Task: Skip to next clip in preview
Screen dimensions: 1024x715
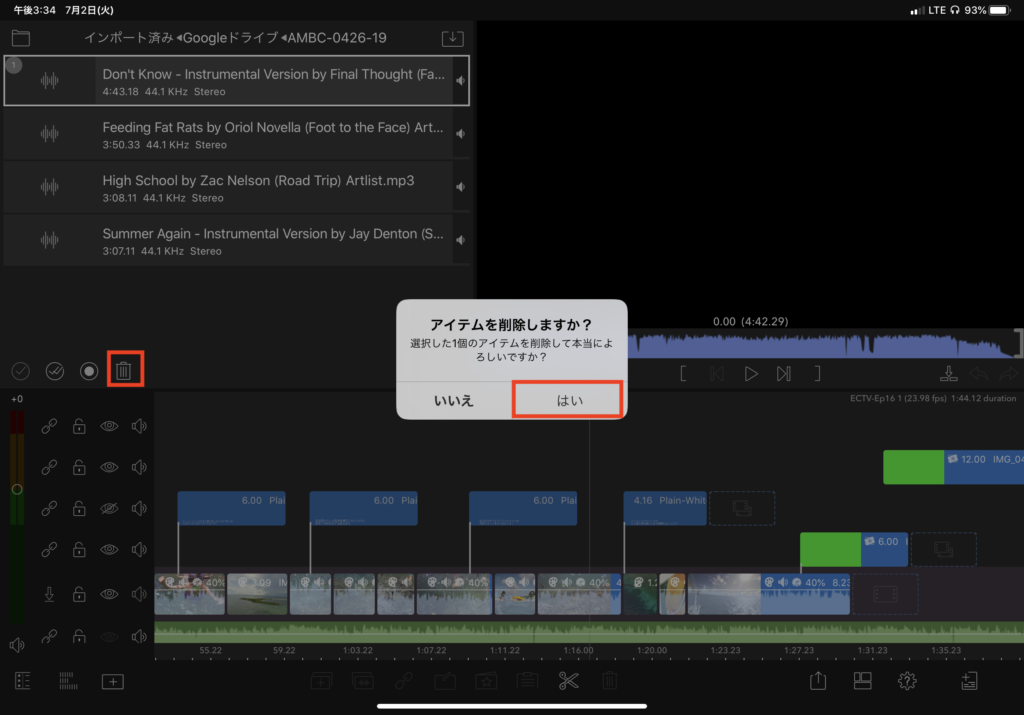Action: click(x=784, y=373)
